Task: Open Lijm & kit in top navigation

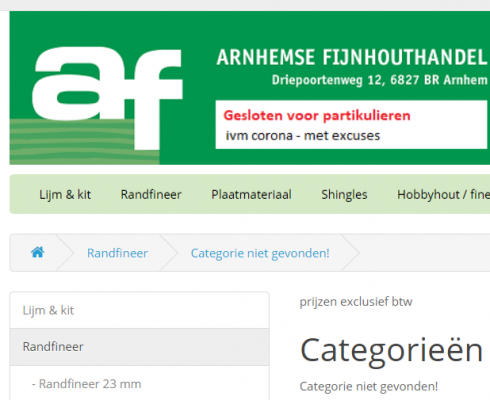Action: click(x=65, y=194)
